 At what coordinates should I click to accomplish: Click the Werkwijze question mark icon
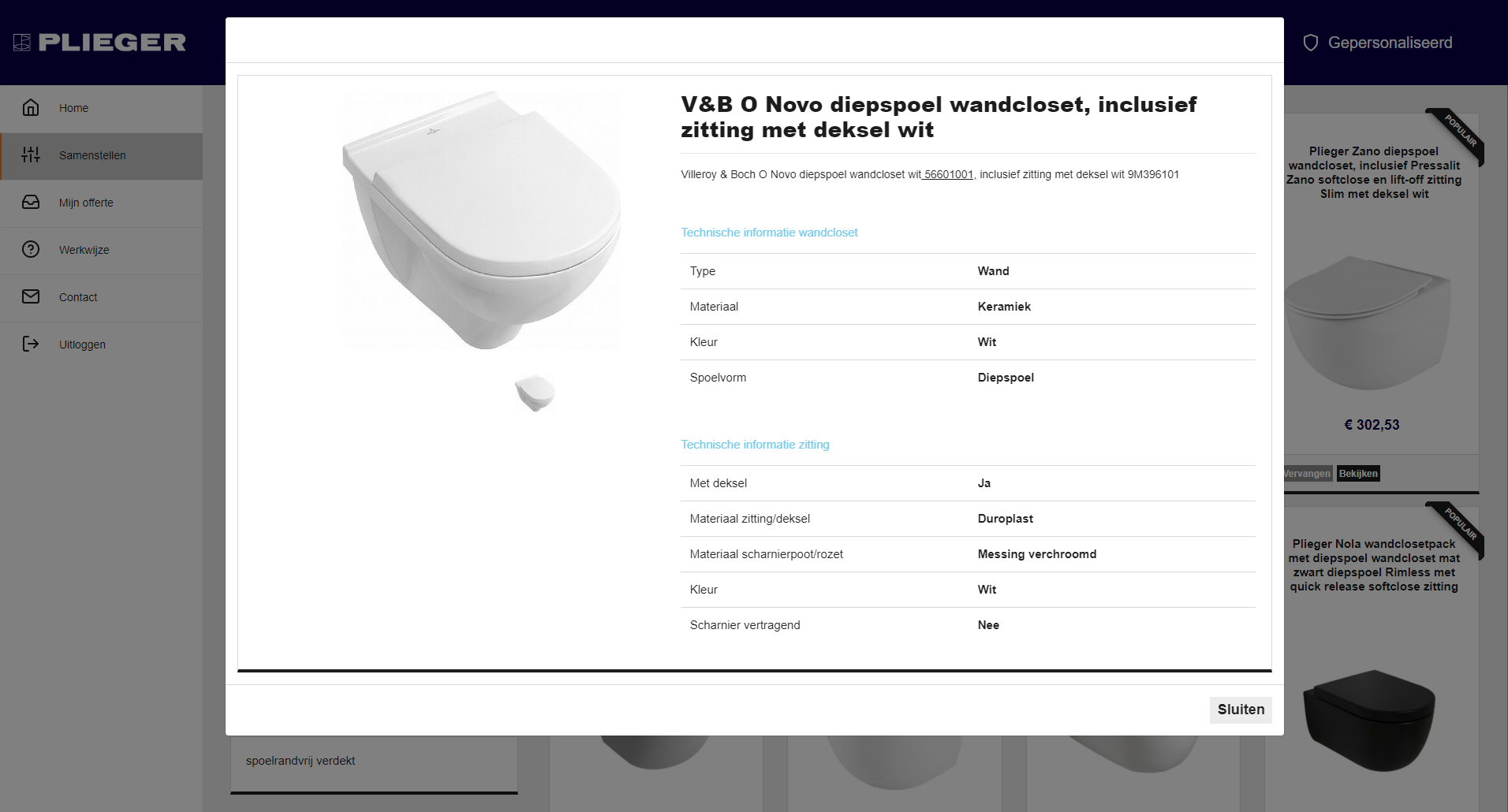tap(31, 250)
